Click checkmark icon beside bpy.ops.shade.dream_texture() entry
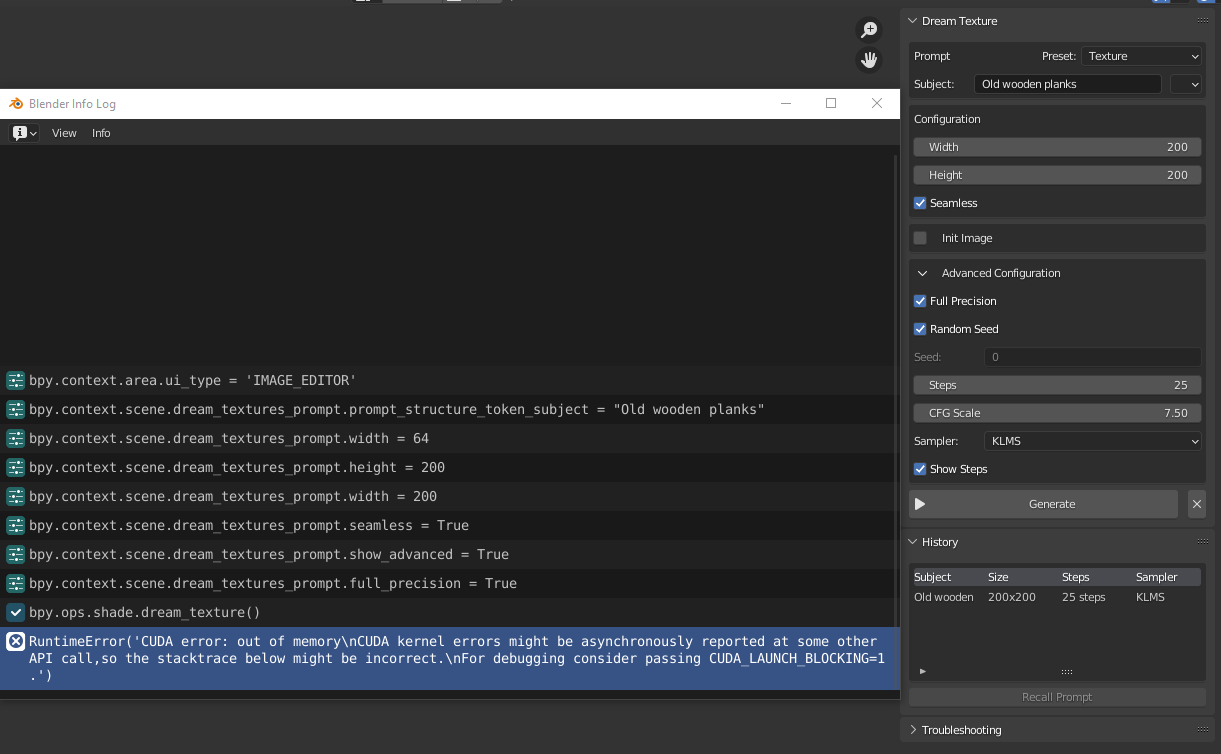This screenshot has height=754, width=1221. pyautogui.click(x=15, y=612)
